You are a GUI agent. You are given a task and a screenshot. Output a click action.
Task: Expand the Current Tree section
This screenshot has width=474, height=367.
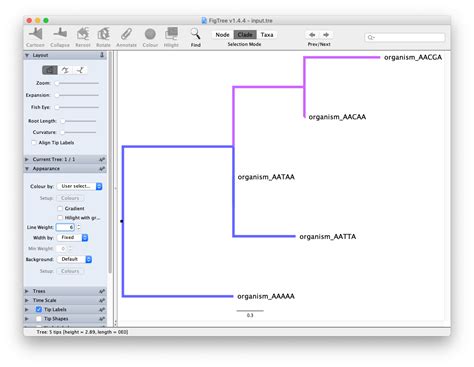coord(27,160)
